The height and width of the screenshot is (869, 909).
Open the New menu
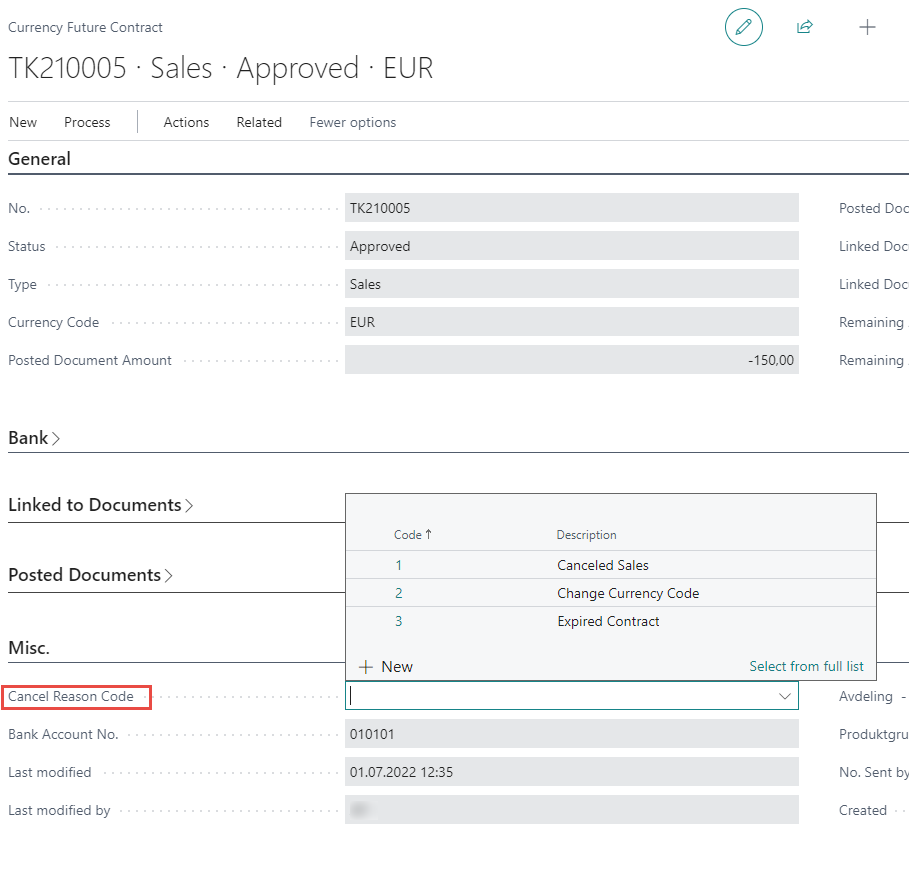click(23, 122)
